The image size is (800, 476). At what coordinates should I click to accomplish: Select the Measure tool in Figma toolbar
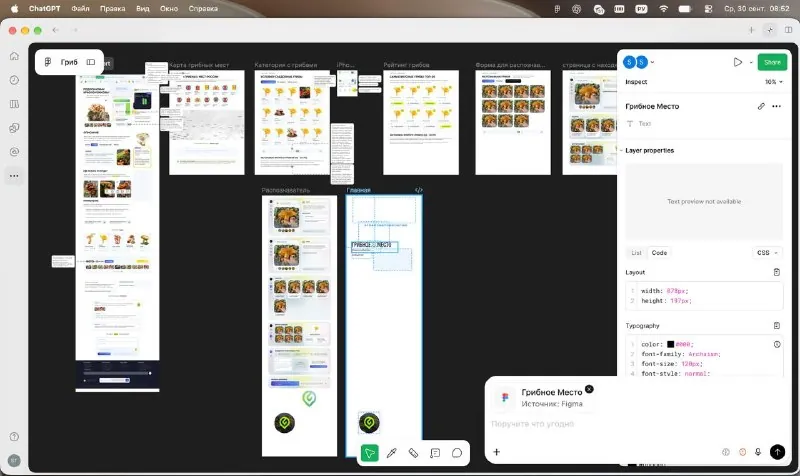[x=413, y=453]
